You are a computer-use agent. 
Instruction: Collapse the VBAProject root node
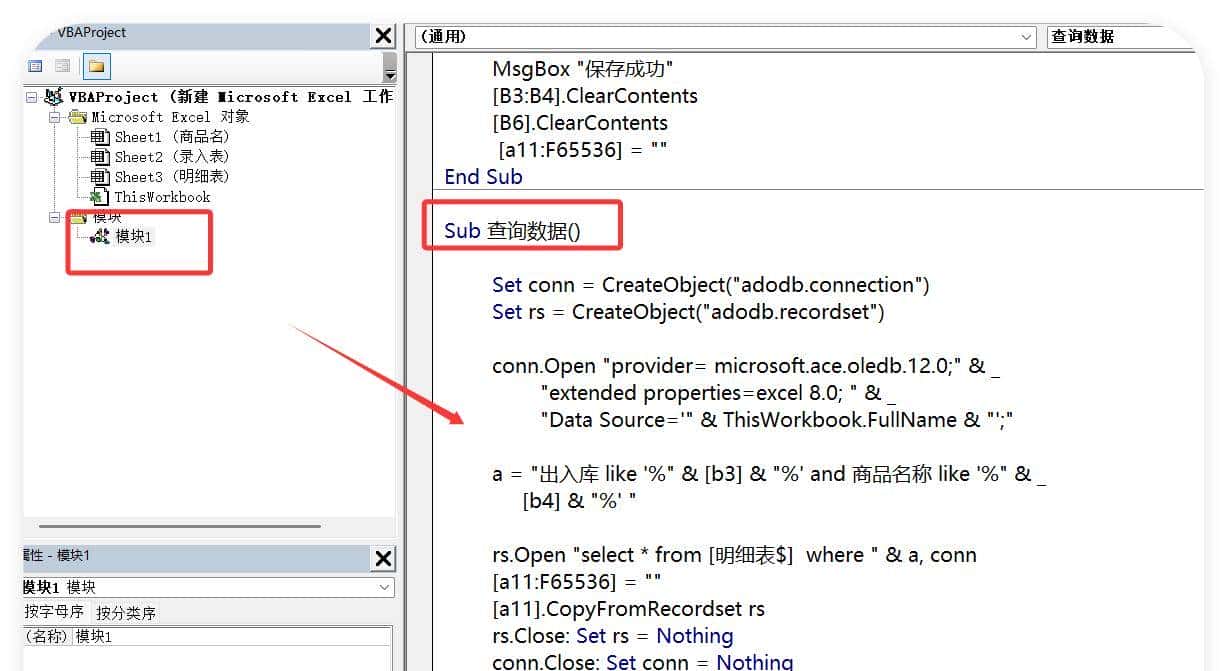pos(32,97)
